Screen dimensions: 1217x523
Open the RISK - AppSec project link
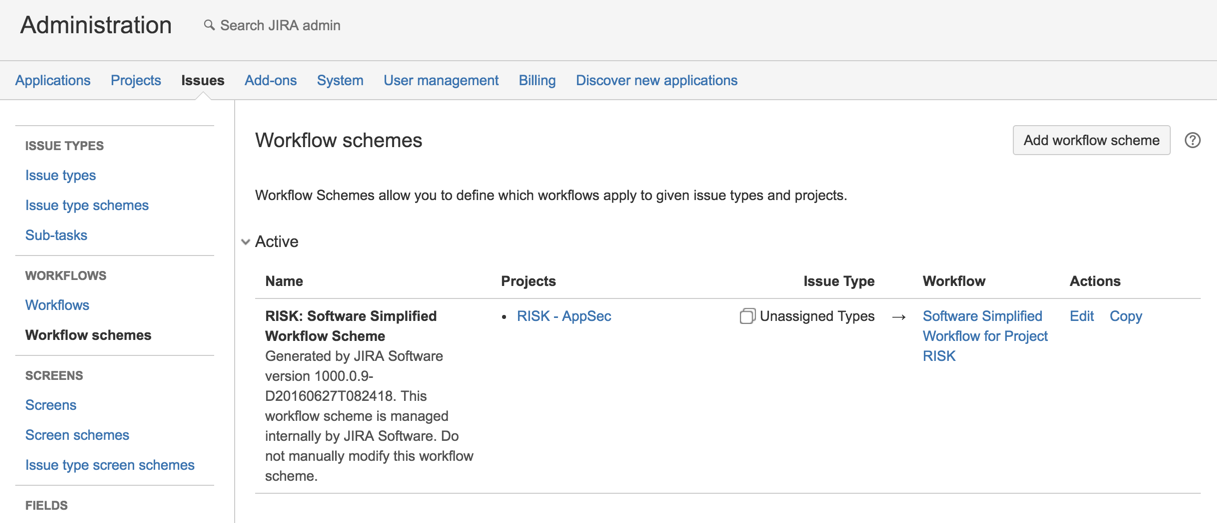click(564, 316)
